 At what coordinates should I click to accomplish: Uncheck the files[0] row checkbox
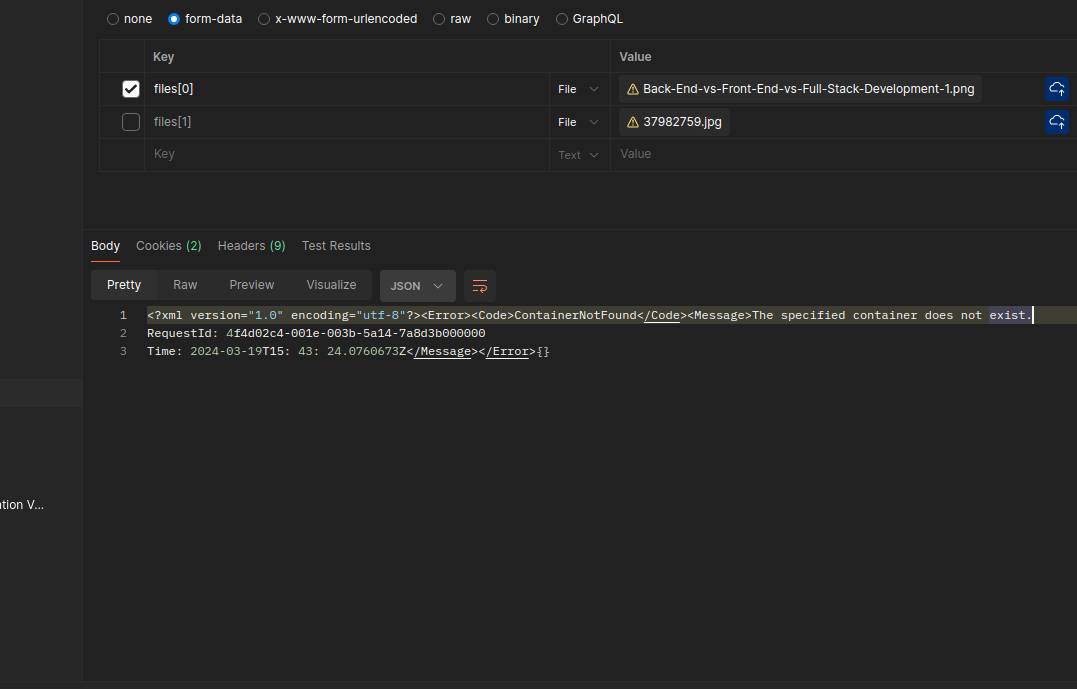click(x=131, y=89)
